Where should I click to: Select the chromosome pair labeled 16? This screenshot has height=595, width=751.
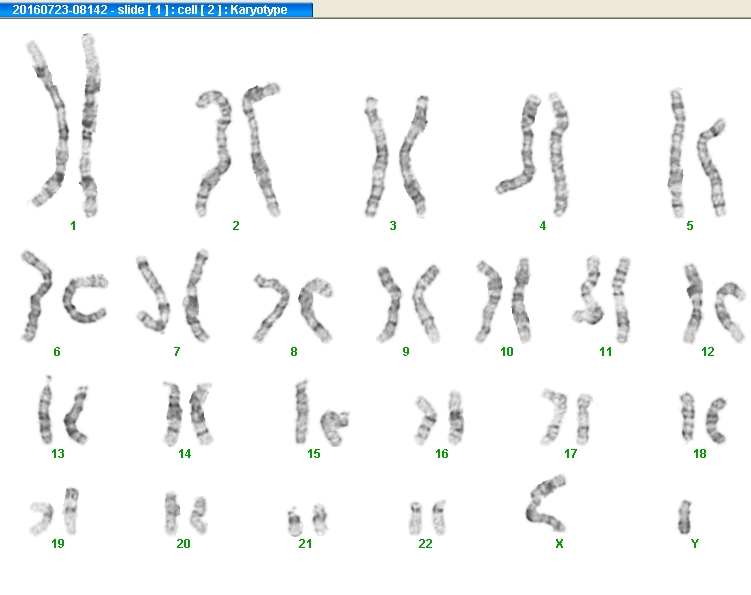pyautogui.click(x=439, y=418)
